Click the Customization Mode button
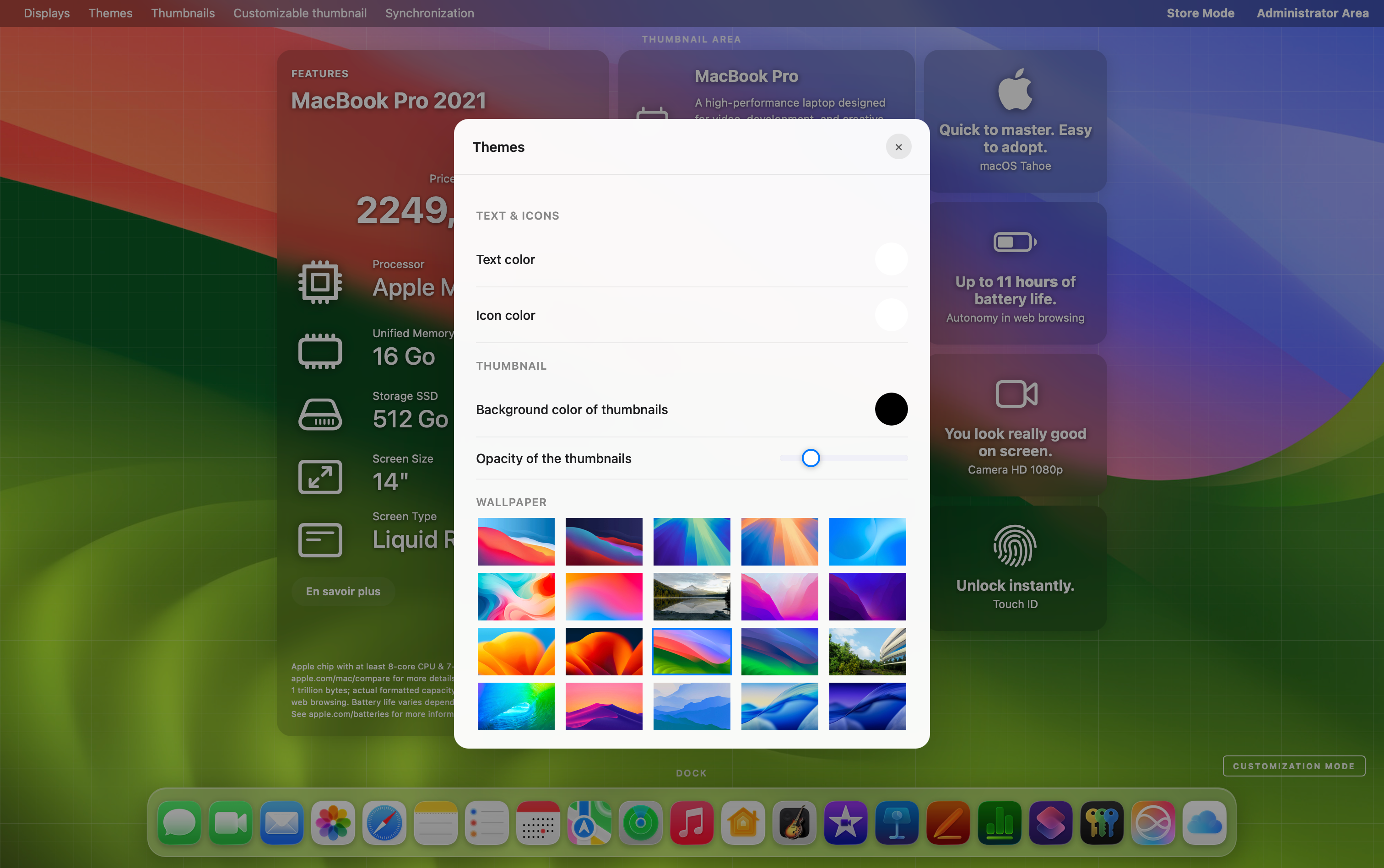The width and height of the screenshot is (1384, 868). click(1293, 766)
